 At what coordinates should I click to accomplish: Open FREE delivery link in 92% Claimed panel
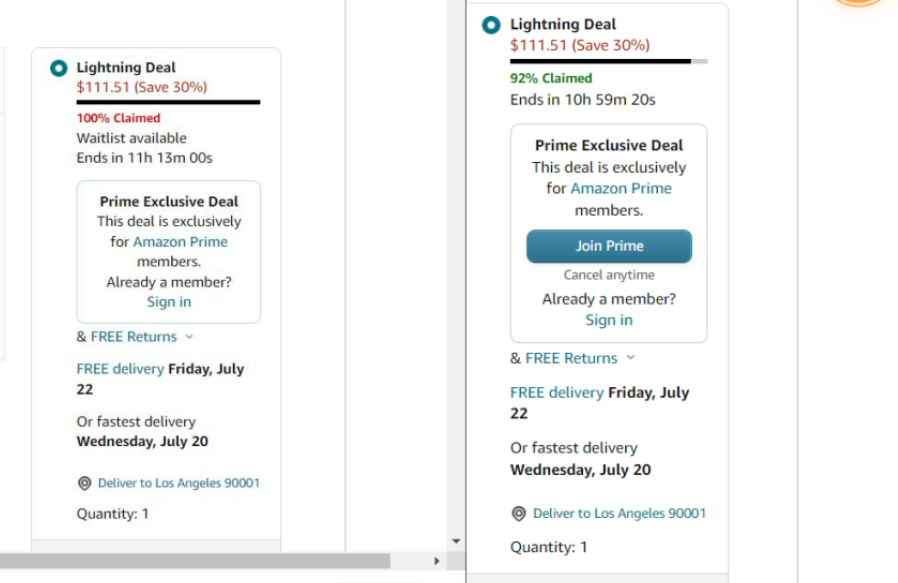point(556,392)
